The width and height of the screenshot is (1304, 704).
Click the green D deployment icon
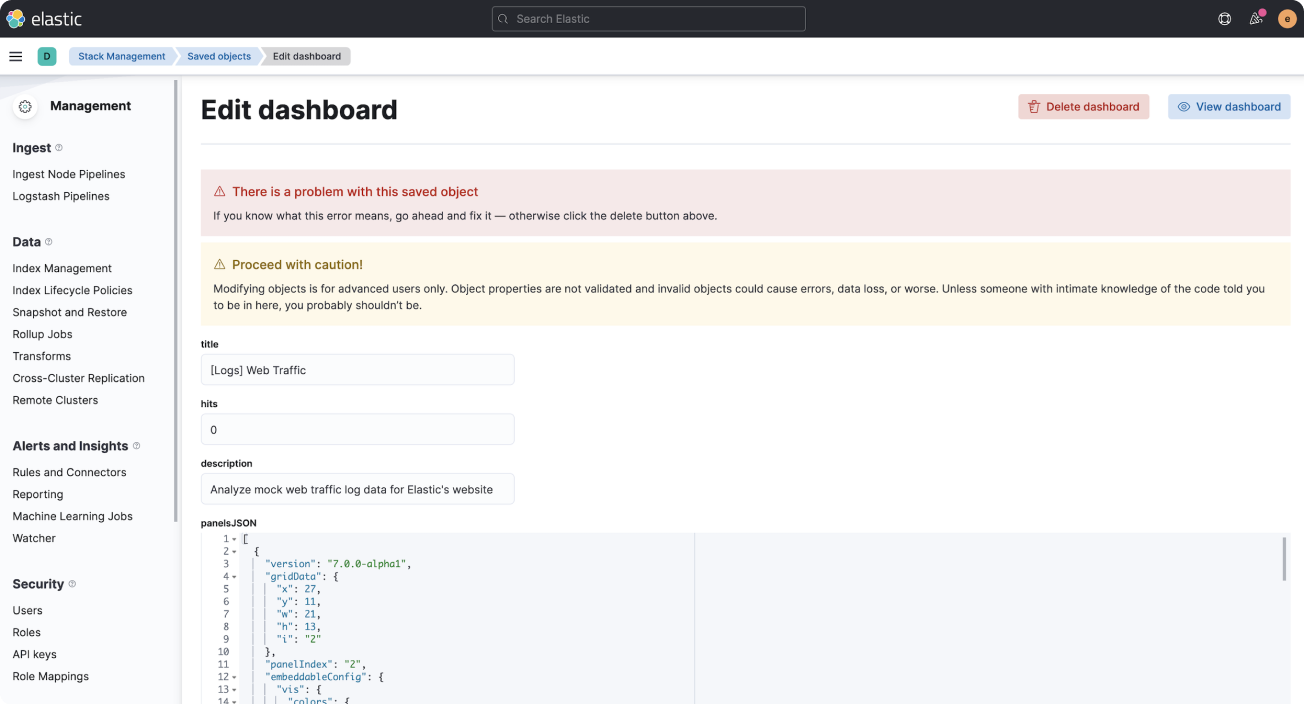[47, 56]
